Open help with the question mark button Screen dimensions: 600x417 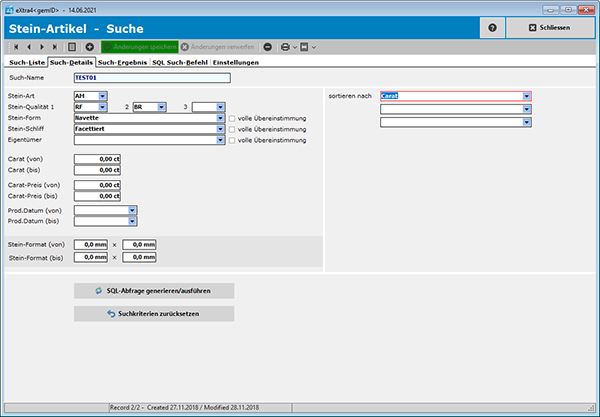pyautogui.click(x=492, y=27)
